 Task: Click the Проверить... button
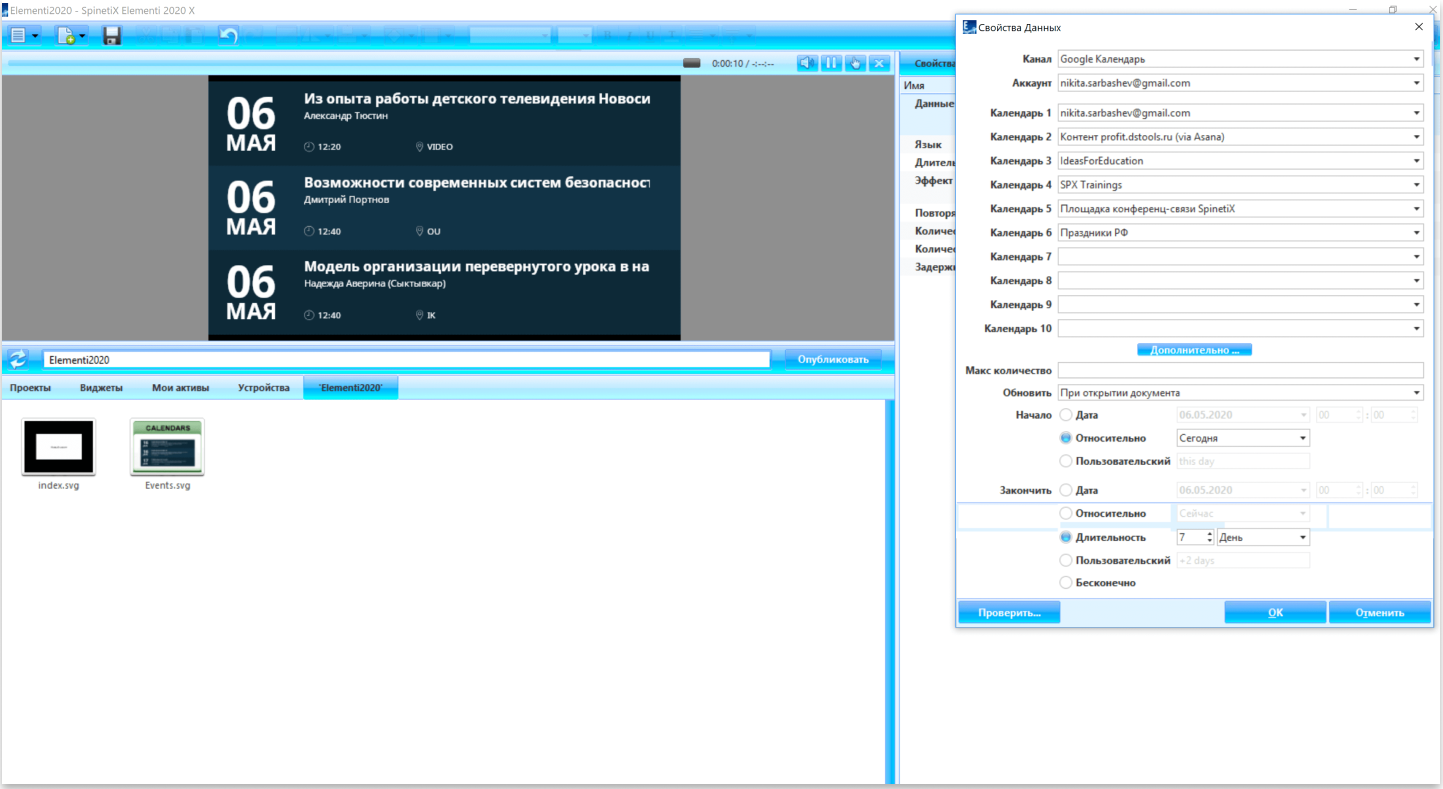pyautogui.click(x=1009, y=613)
